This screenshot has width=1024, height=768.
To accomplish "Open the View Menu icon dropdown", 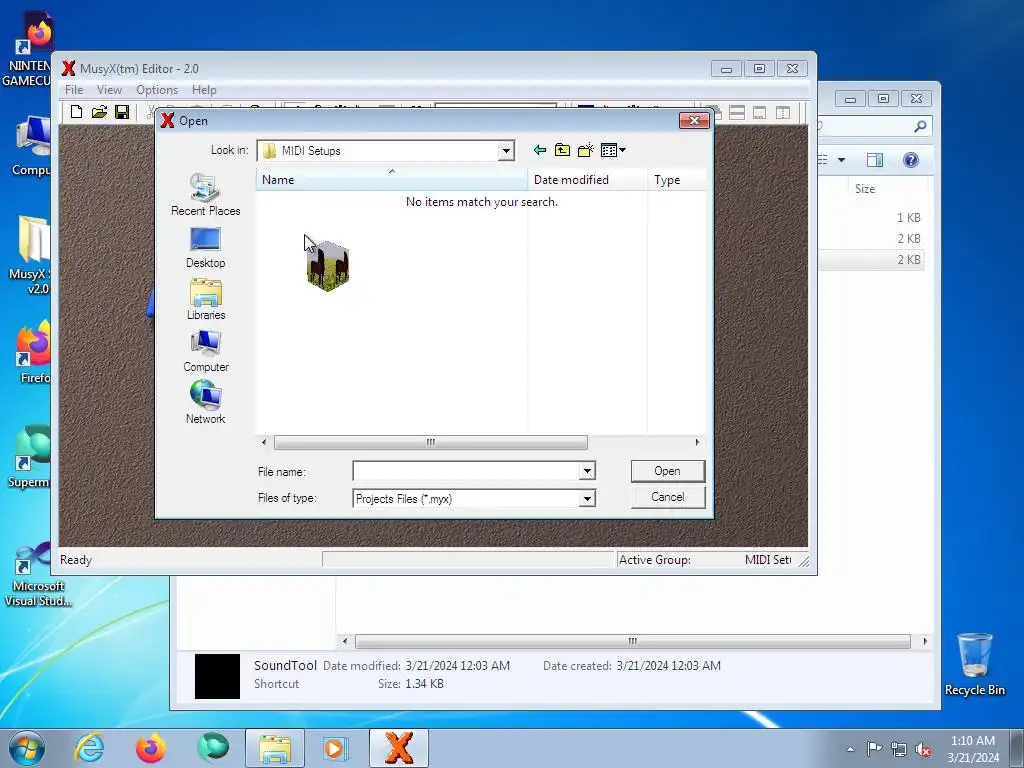I will [x=613, y=150].
